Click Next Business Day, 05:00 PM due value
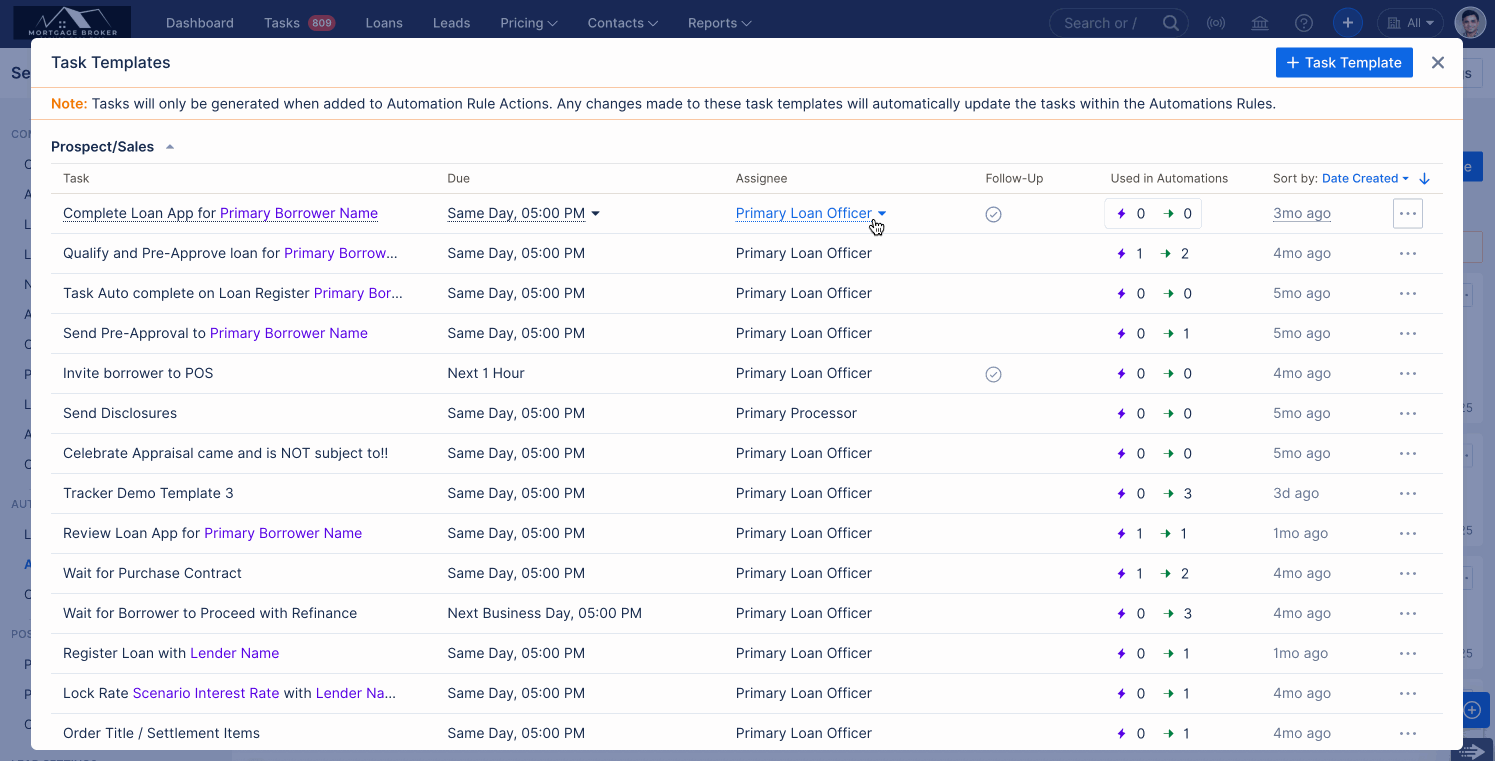The height and width of the screenshot is (761, 1495). [x=545, y=613]
